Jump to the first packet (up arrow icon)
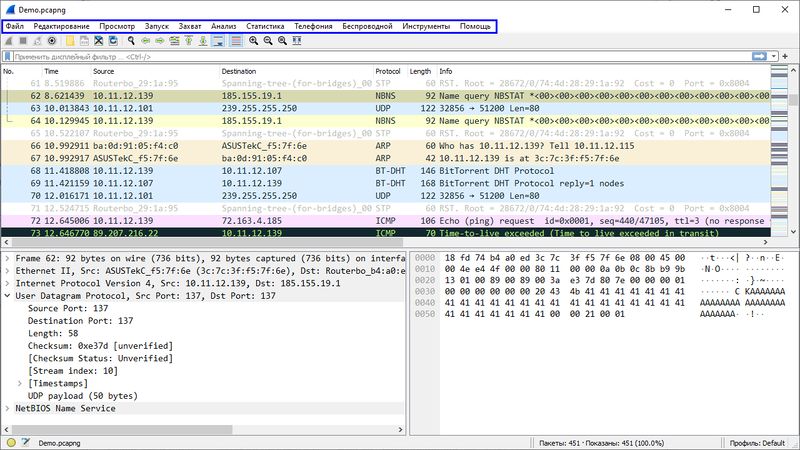800x450 pixels. (188, 41)
